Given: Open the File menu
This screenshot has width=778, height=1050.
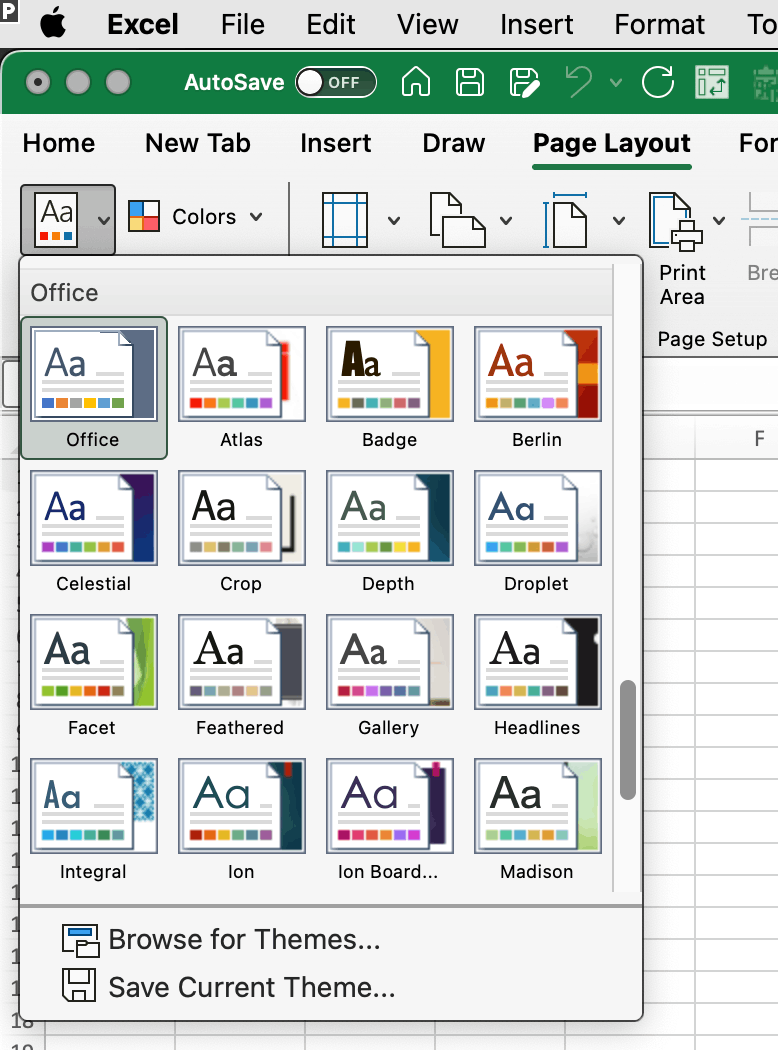Looking at the screenshot, I should point(242,25).
